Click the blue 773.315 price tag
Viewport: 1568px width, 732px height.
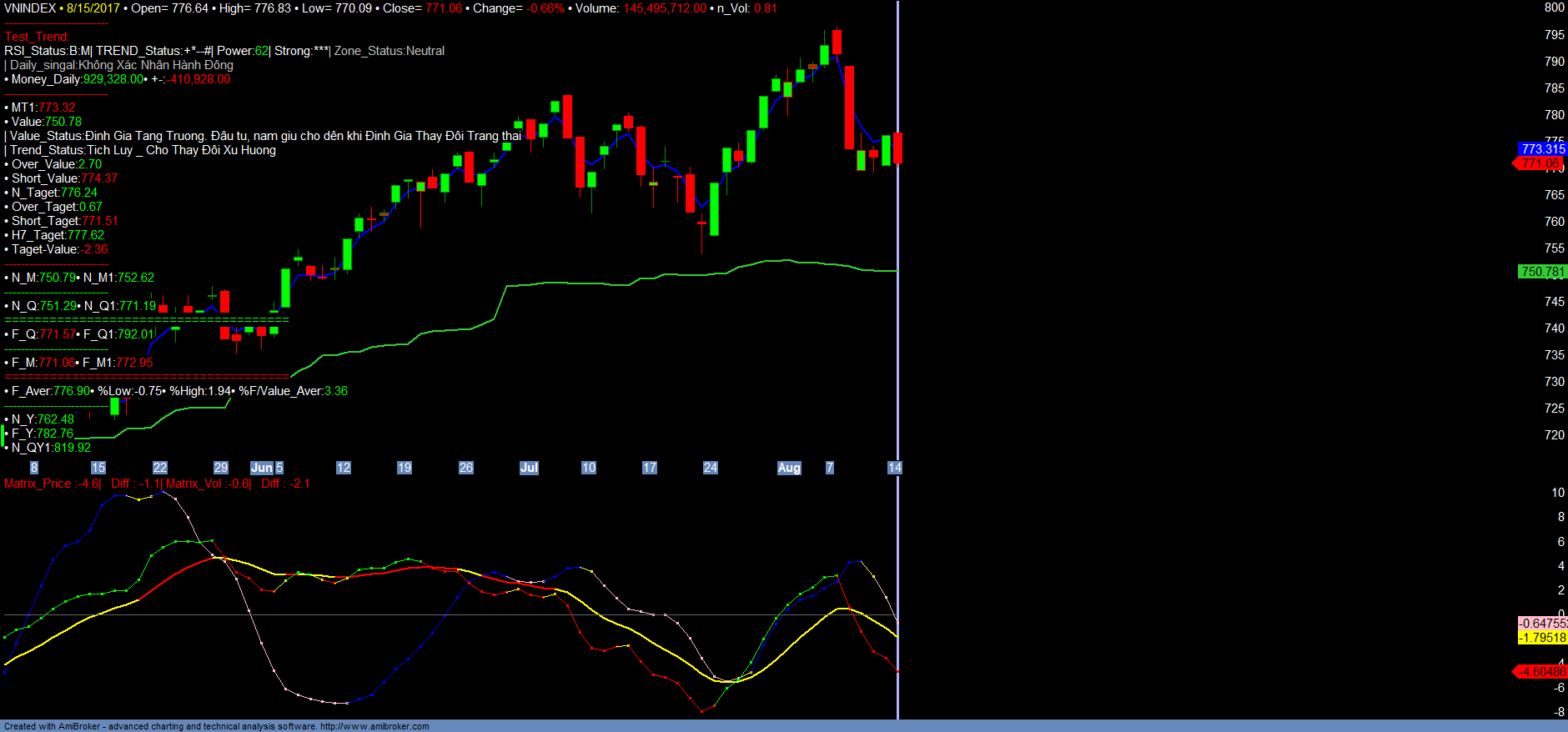pos(1542,149)
